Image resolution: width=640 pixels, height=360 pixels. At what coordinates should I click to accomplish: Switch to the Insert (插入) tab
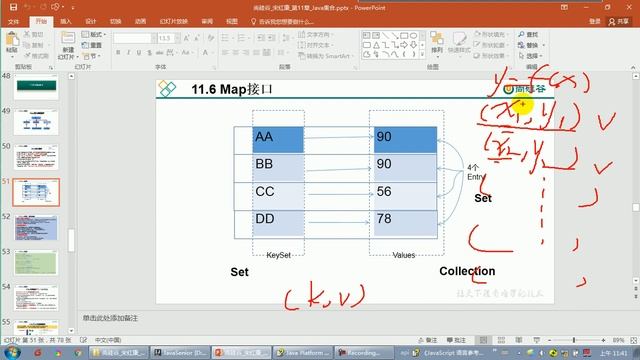[x=66, y=22]
